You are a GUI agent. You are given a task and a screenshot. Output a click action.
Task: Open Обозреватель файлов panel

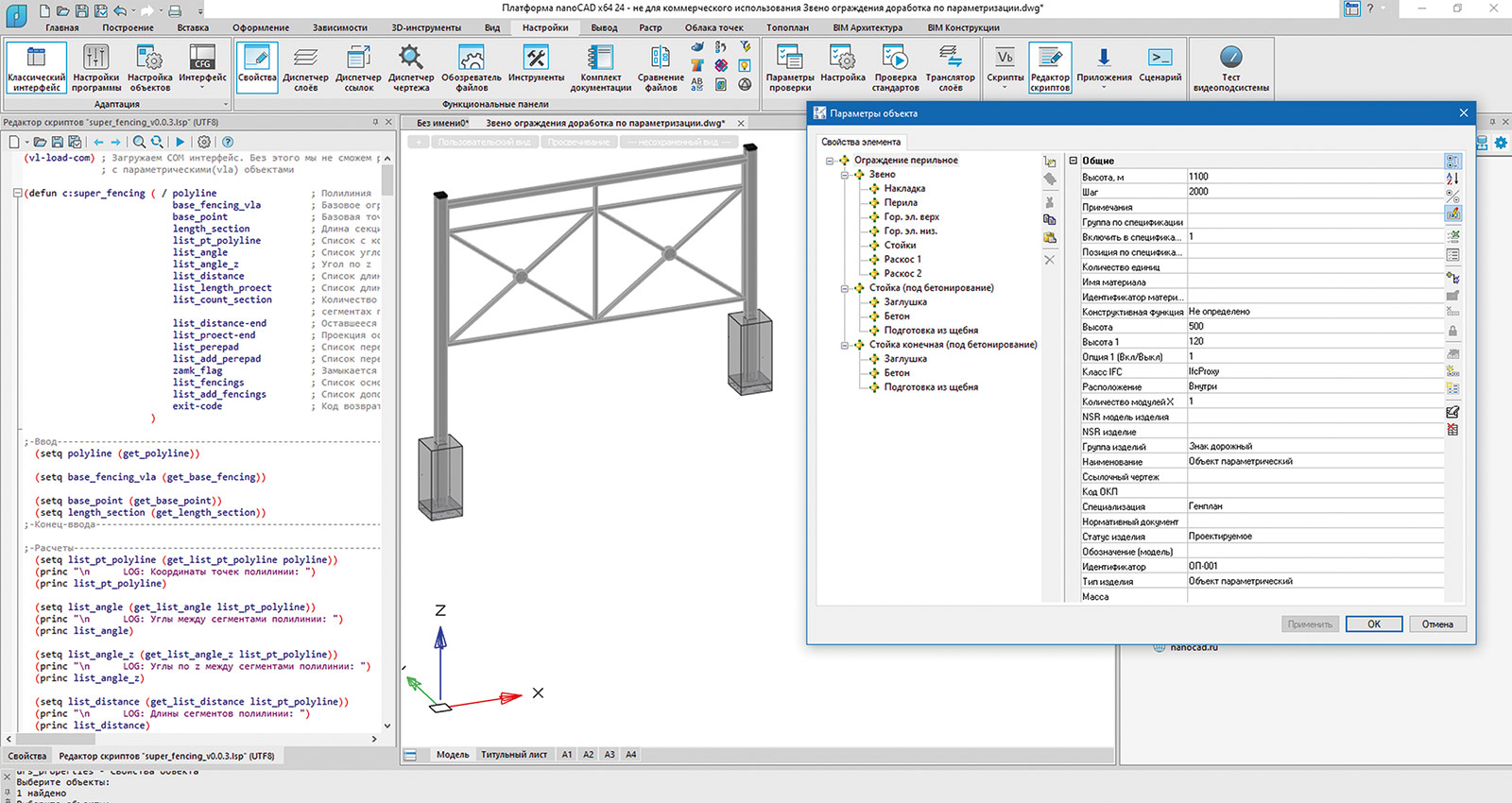(x=472, y=67)
